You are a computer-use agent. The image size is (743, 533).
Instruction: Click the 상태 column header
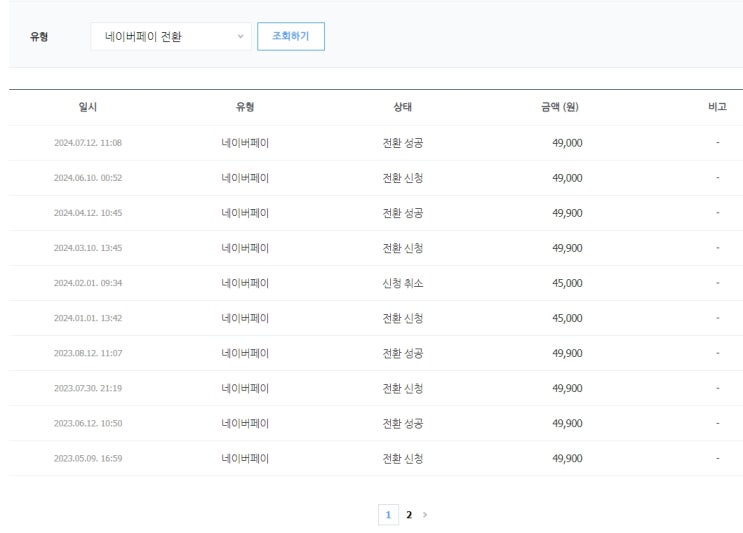403,107
